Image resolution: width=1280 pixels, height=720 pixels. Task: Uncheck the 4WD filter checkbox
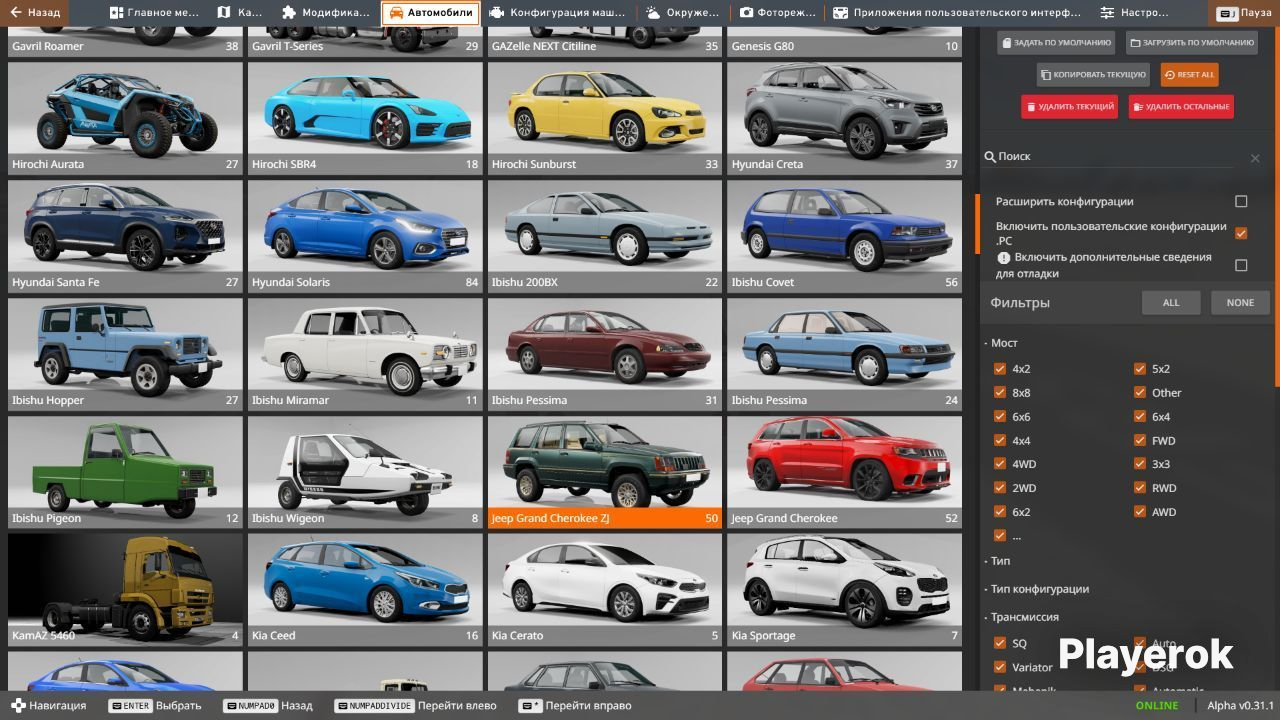pos(1000,464)
